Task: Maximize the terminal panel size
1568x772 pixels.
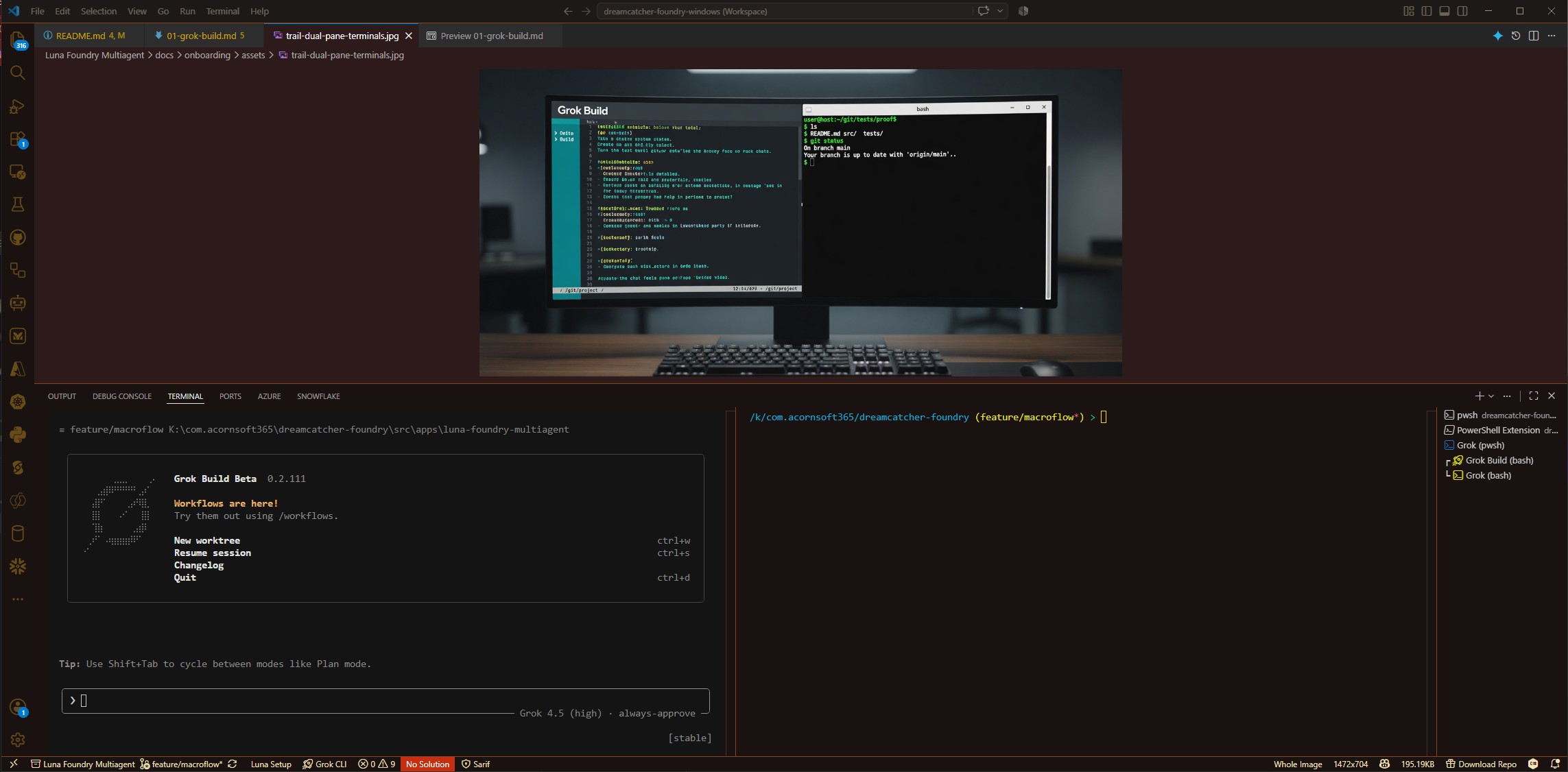Action: point(1534,396)
